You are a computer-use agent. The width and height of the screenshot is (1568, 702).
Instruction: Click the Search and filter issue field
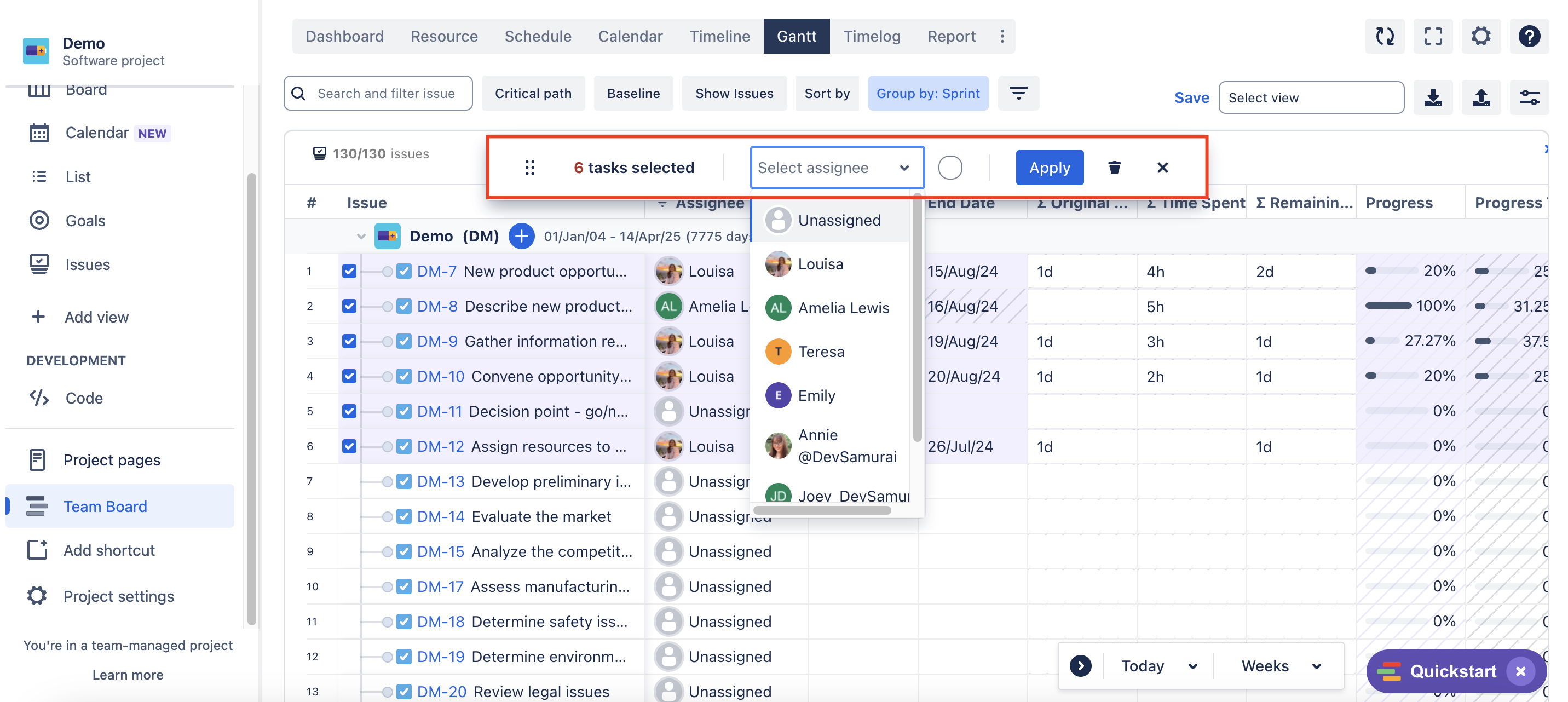(385, 93)
